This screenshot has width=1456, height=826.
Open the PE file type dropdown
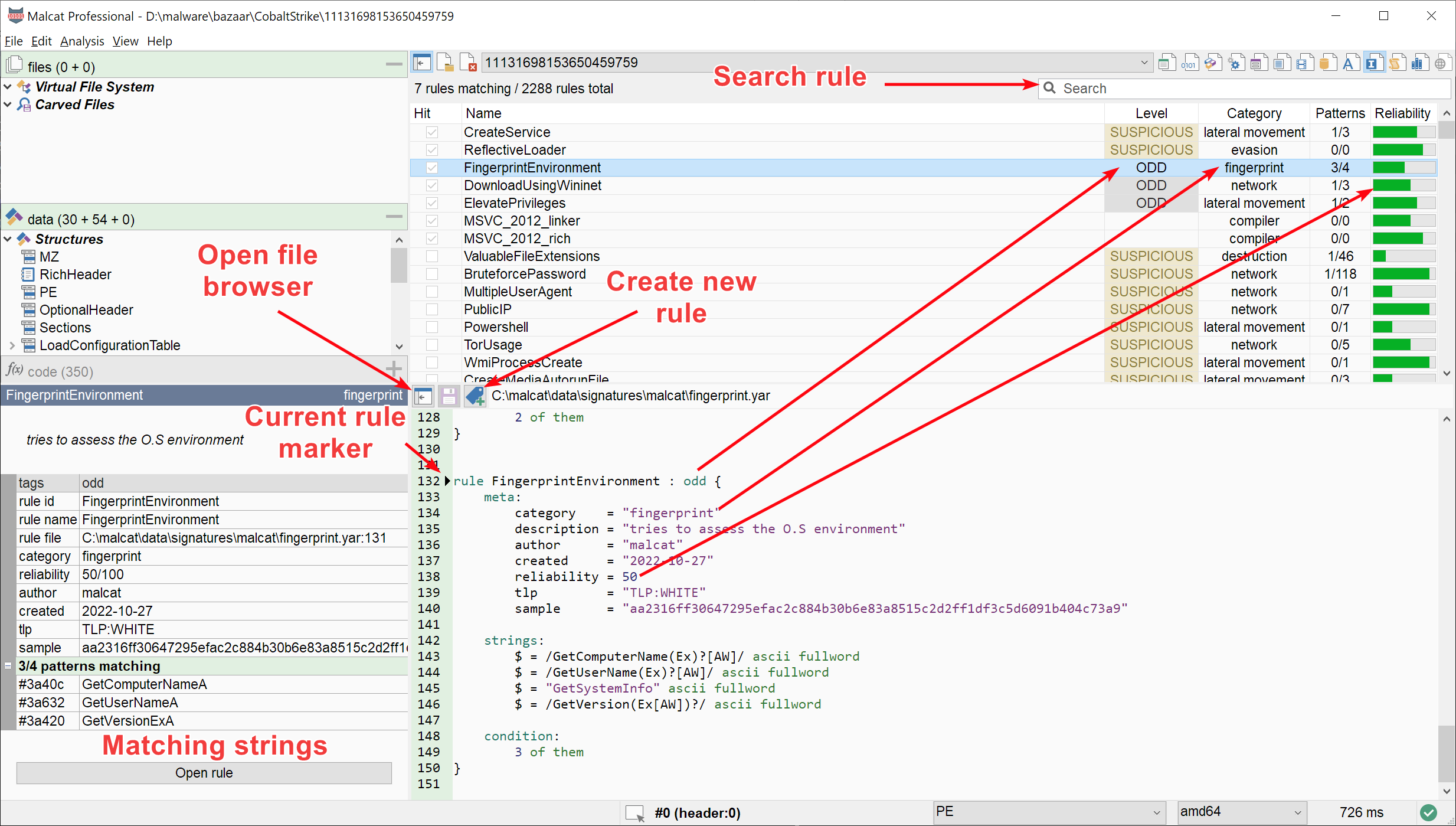[1048, 812]
